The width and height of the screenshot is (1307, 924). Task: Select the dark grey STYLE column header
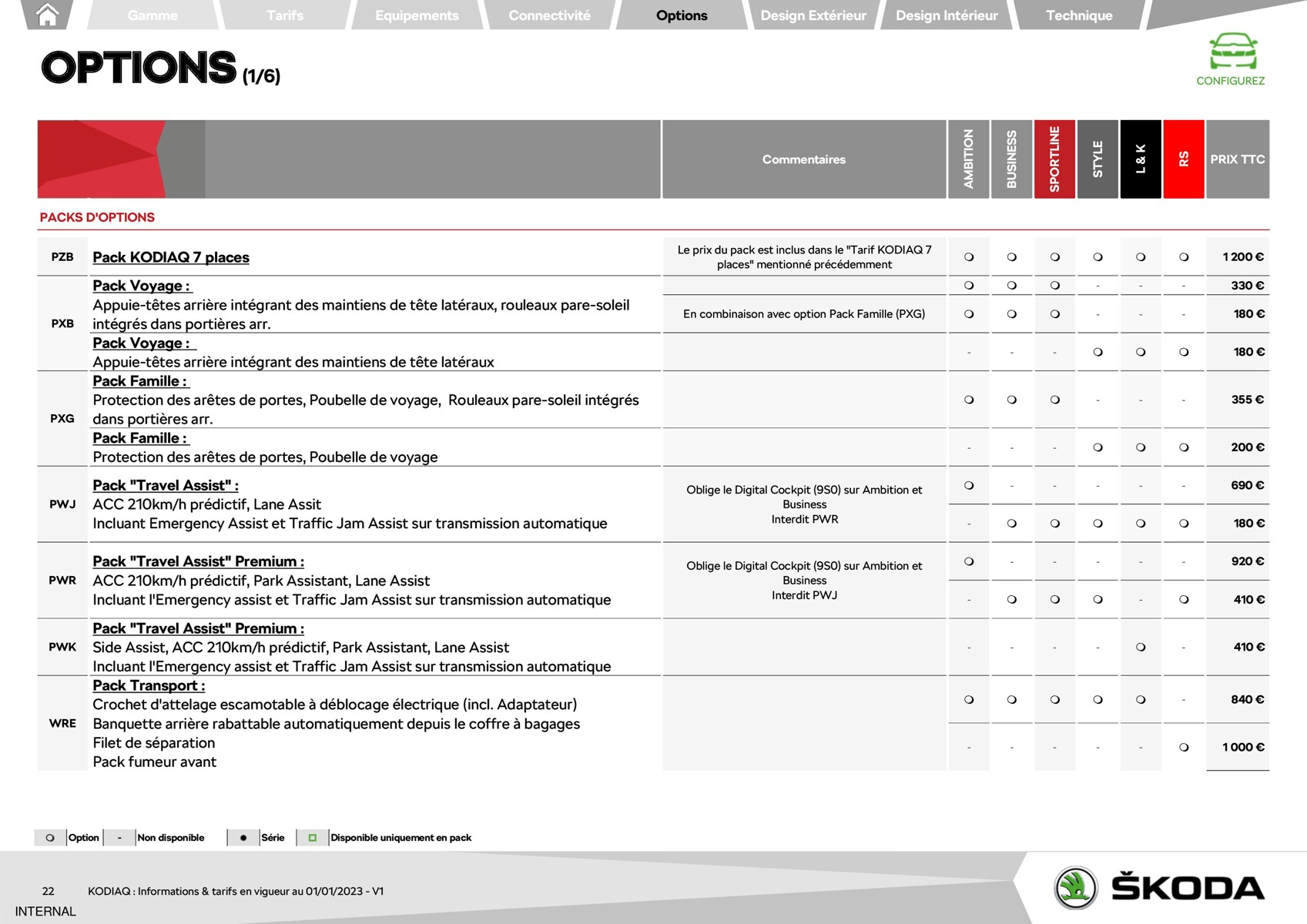[x=1098, y=159]
